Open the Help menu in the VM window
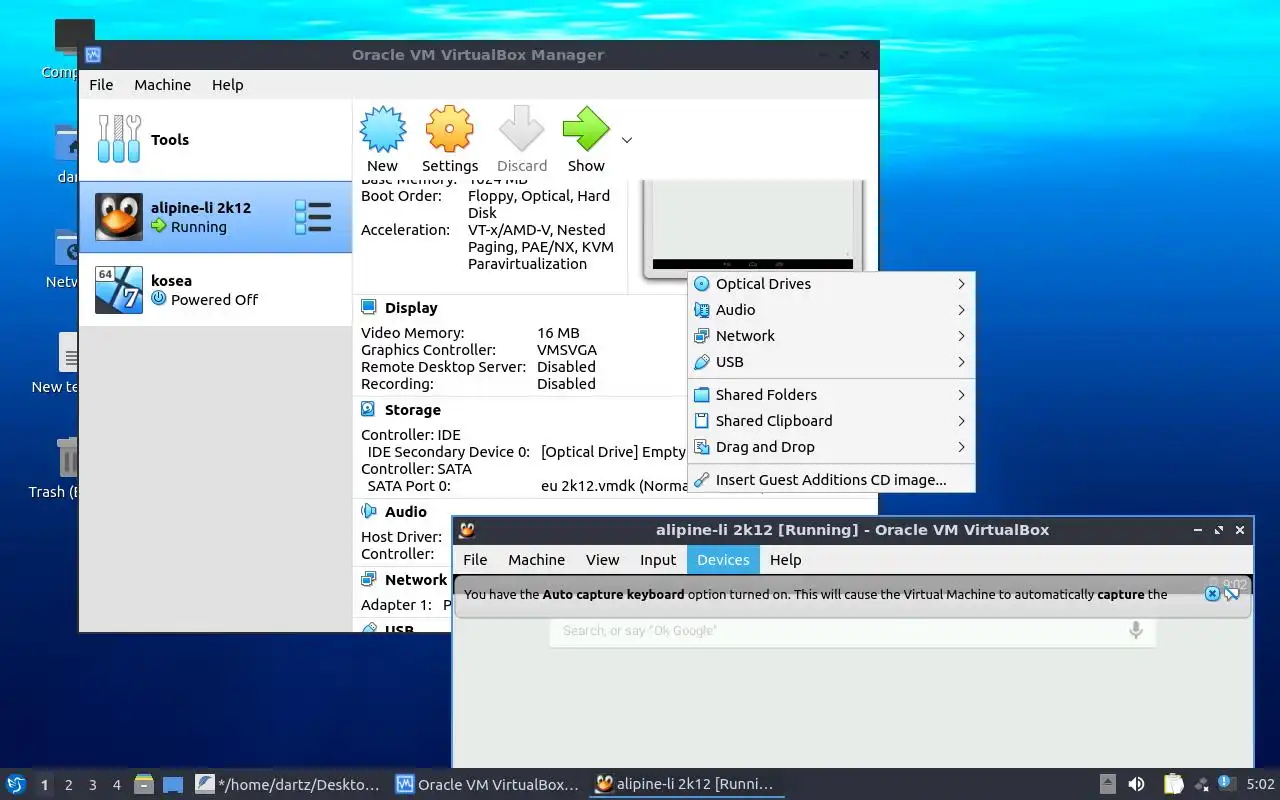Viewport: 1280px width, 800px height. 785,560
